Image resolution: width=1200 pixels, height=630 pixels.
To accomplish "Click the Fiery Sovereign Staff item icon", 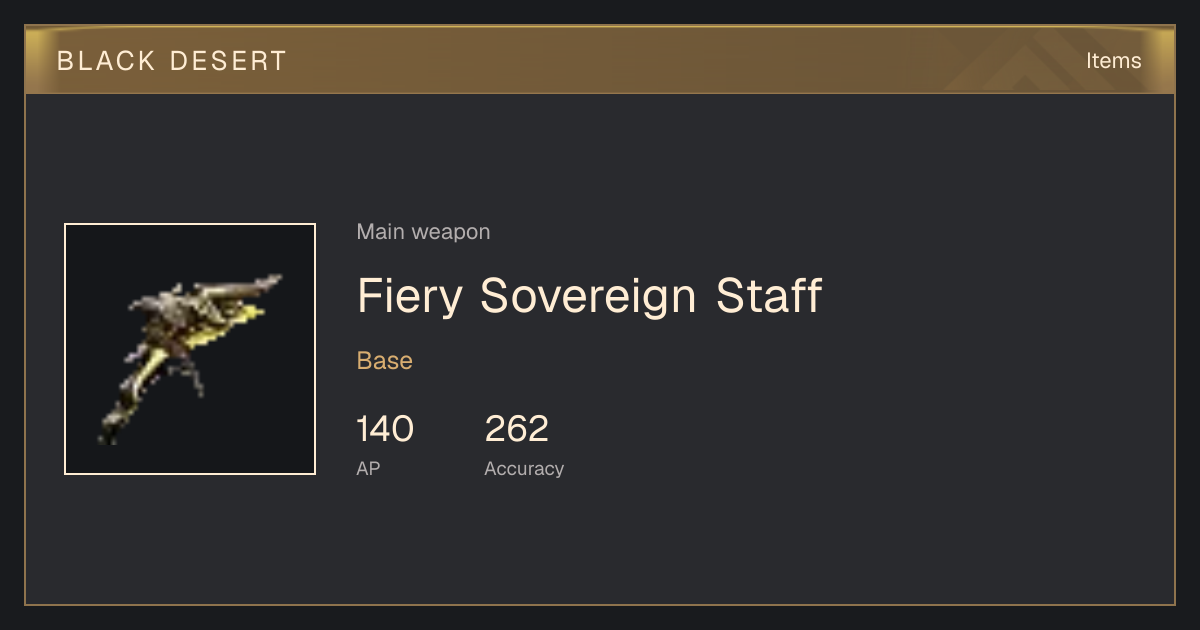I will coord(190,349).
